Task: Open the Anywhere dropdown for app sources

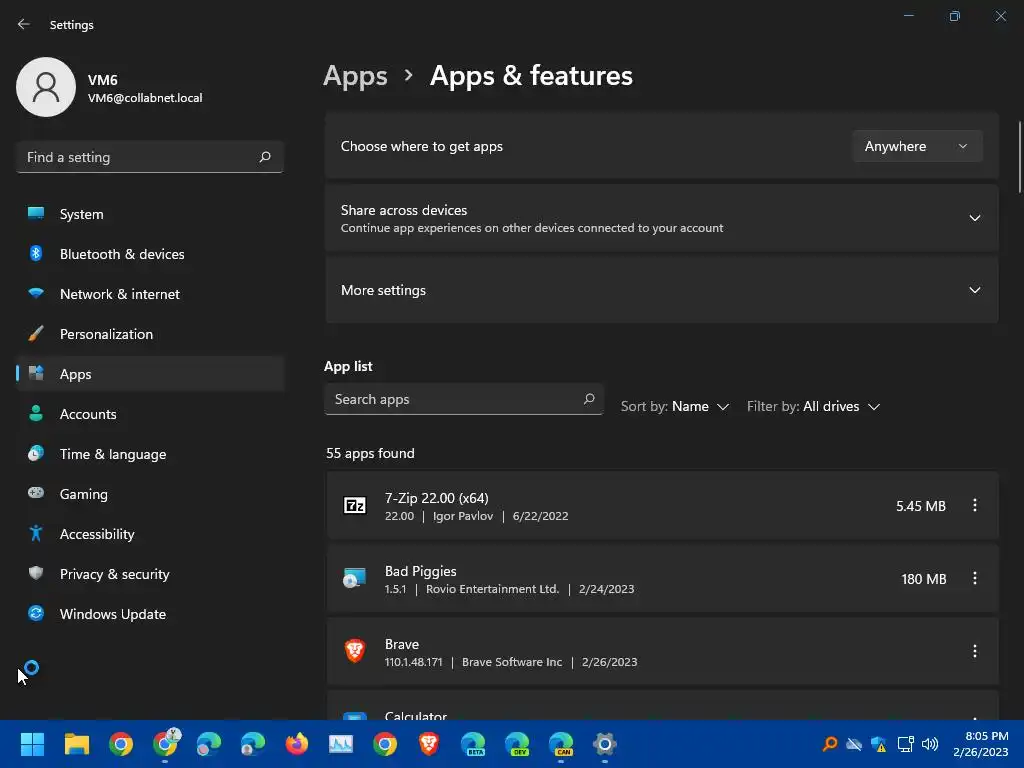Action: pos(917,146)
